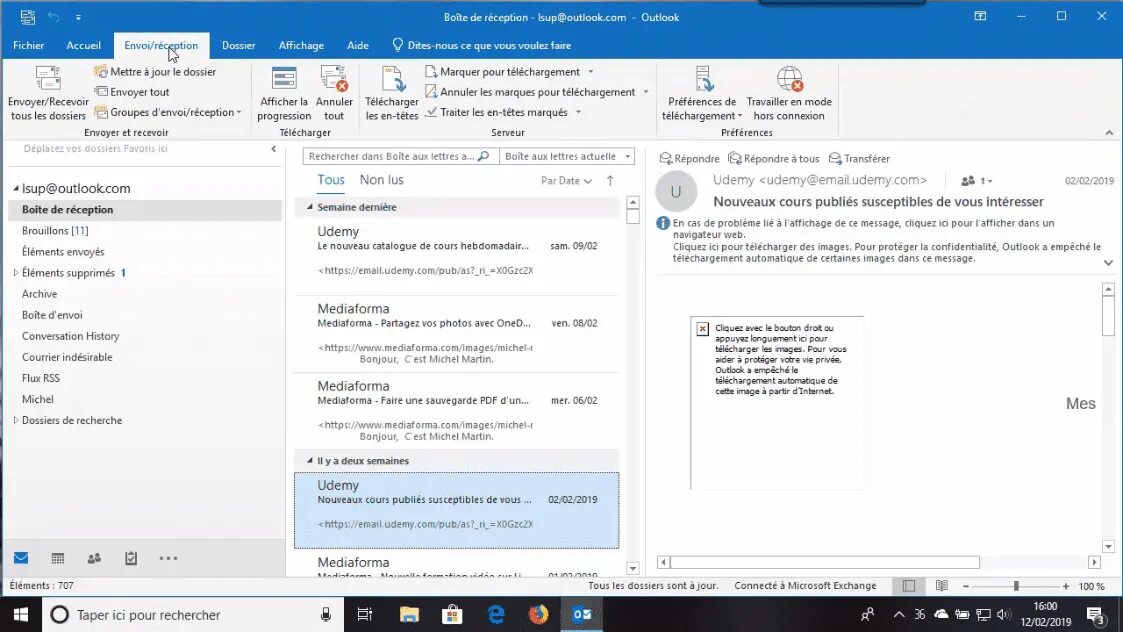This screenshot has height=632, width=1123.
Task: Open Fichier tab
Action: [29, 45]
